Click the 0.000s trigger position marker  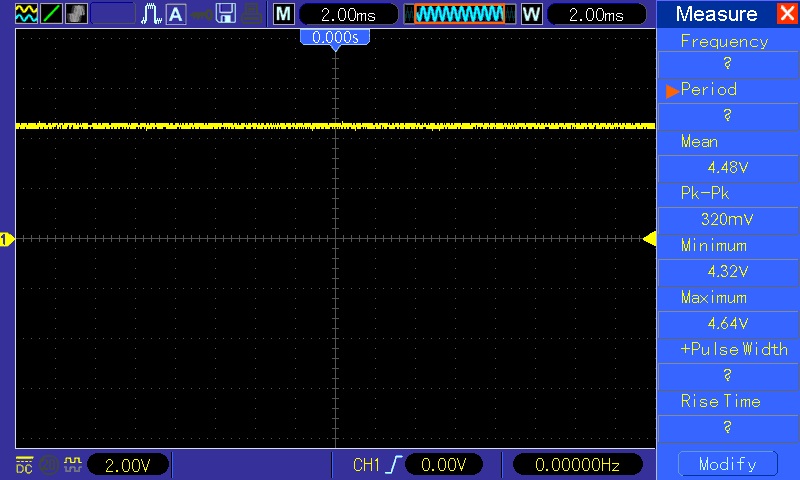pyautogui.click(x=335, y=39)
